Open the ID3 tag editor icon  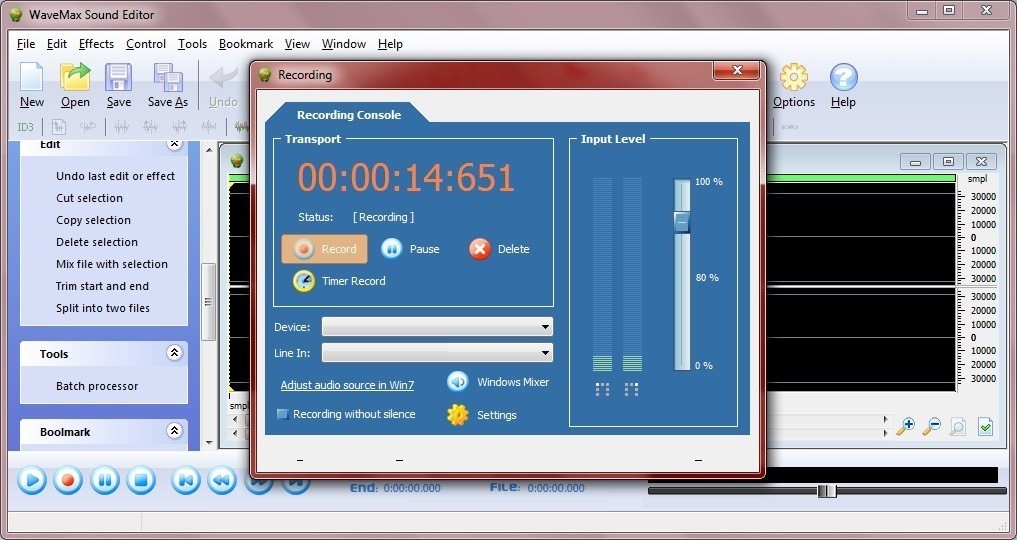coord(25,126)
